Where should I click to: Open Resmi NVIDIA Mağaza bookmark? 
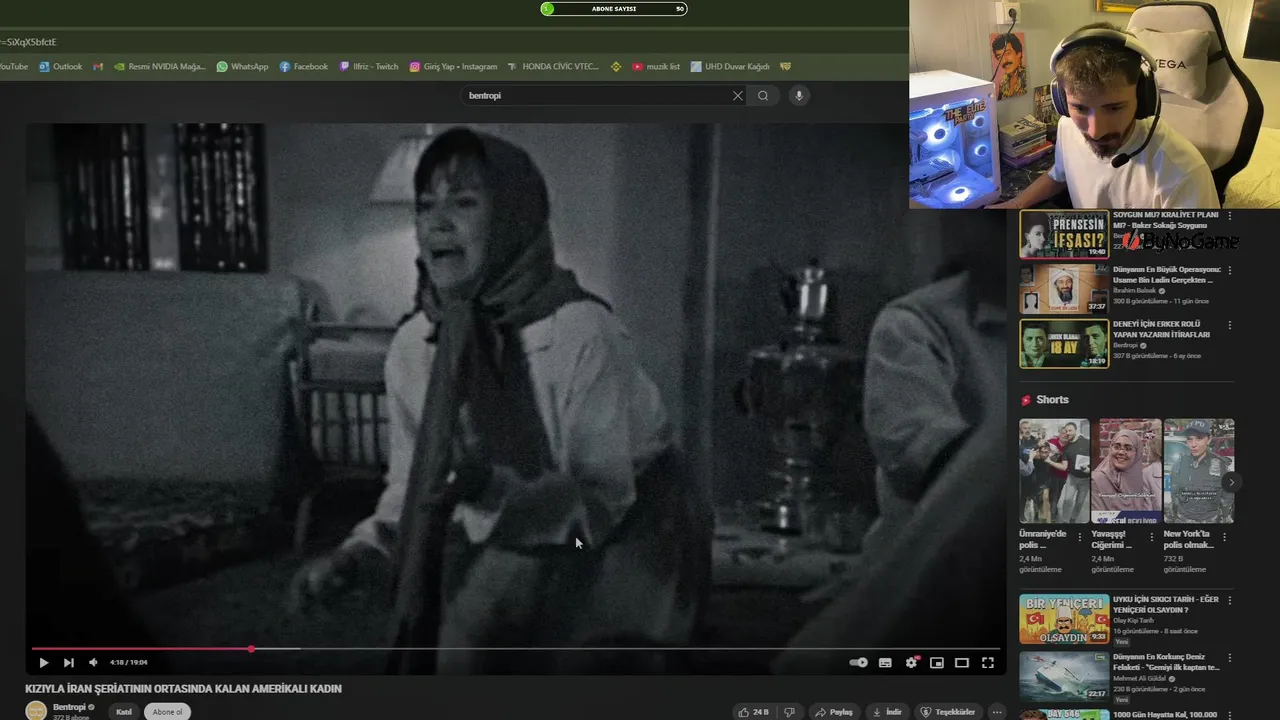(160, 67)
